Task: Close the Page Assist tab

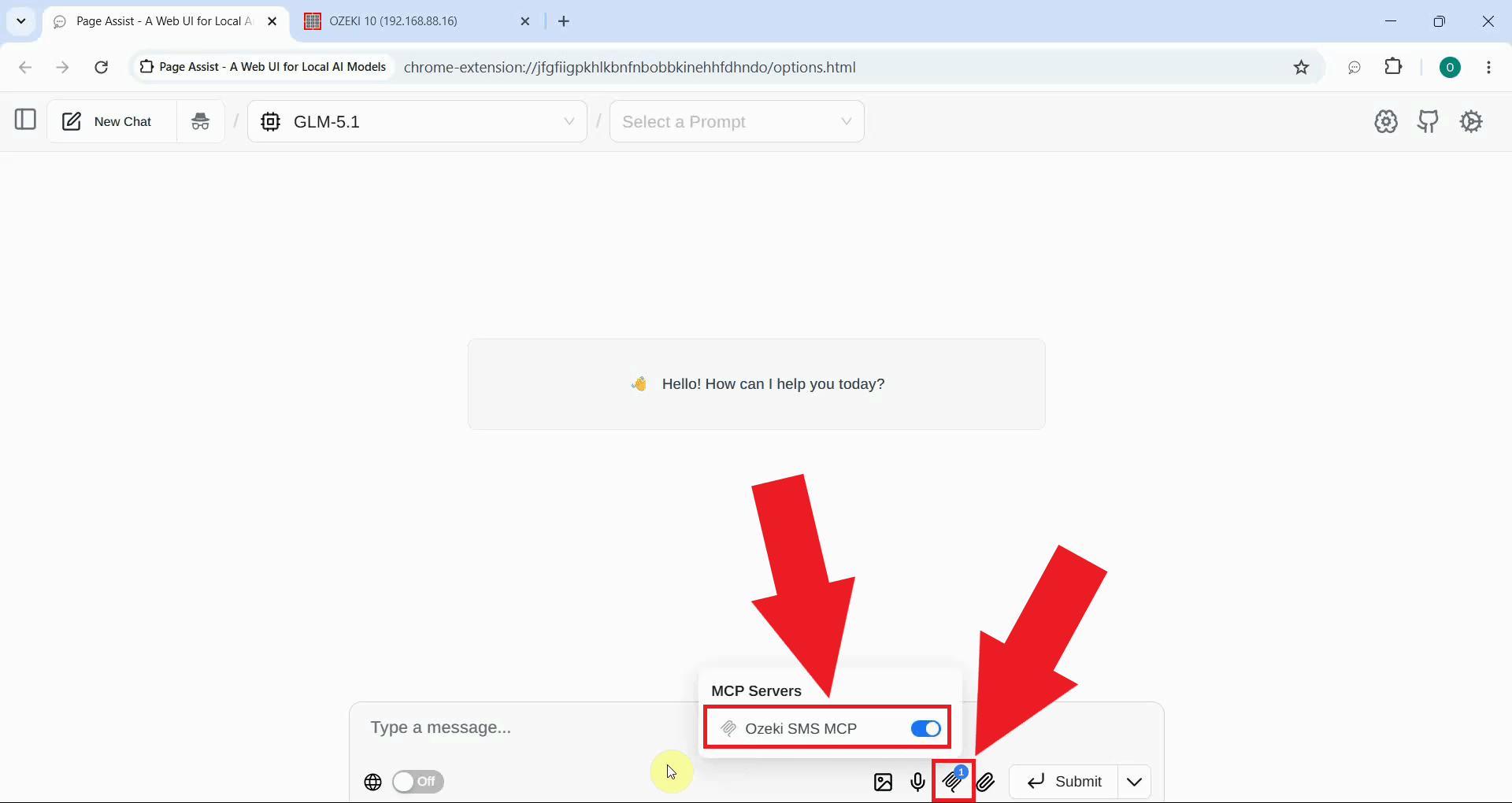Action: click(272, 21)
